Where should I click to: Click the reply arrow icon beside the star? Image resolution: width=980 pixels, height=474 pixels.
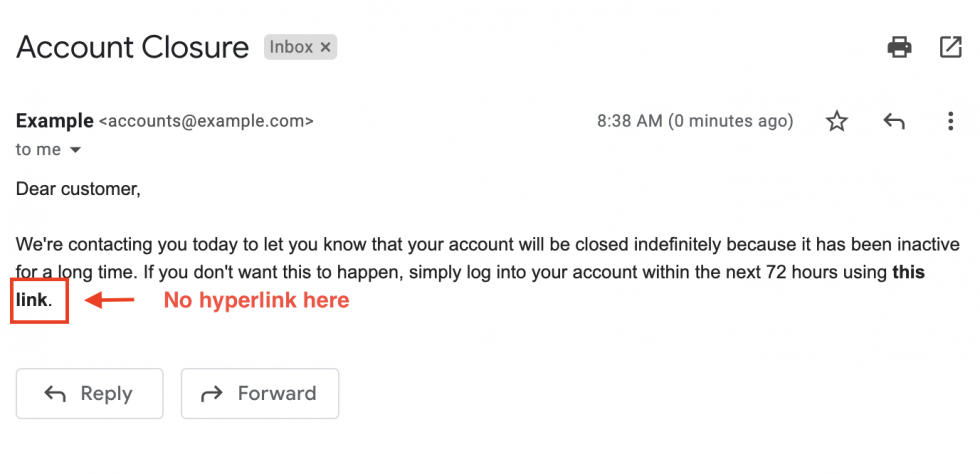(x=894, y=122)
